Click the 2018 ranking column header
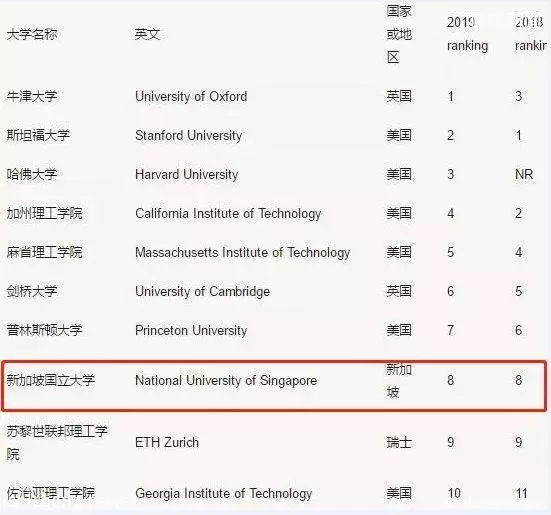The height and width of the screenshot is (515, 551). tap(531, 34)
